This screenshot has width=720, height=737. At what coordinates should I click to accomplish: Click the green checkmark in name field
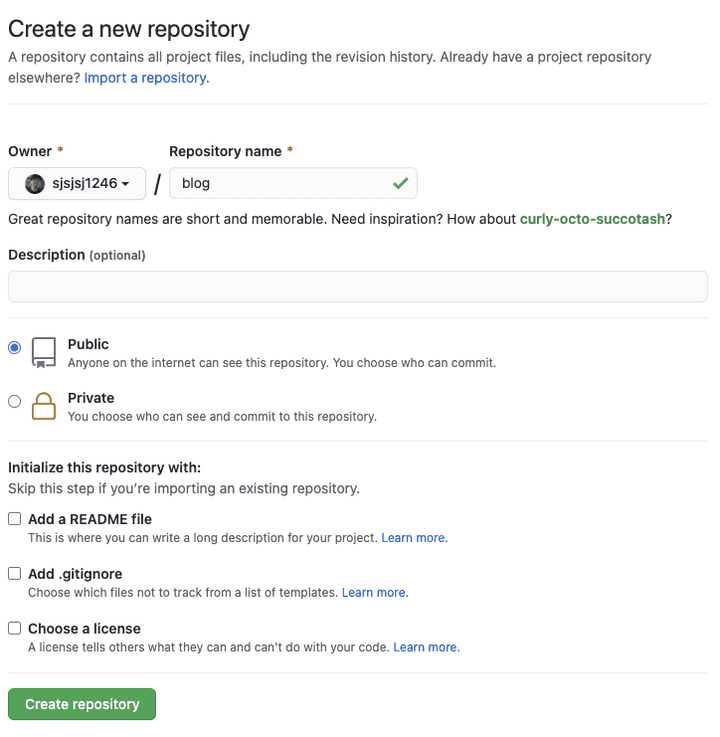click(400, 184)
